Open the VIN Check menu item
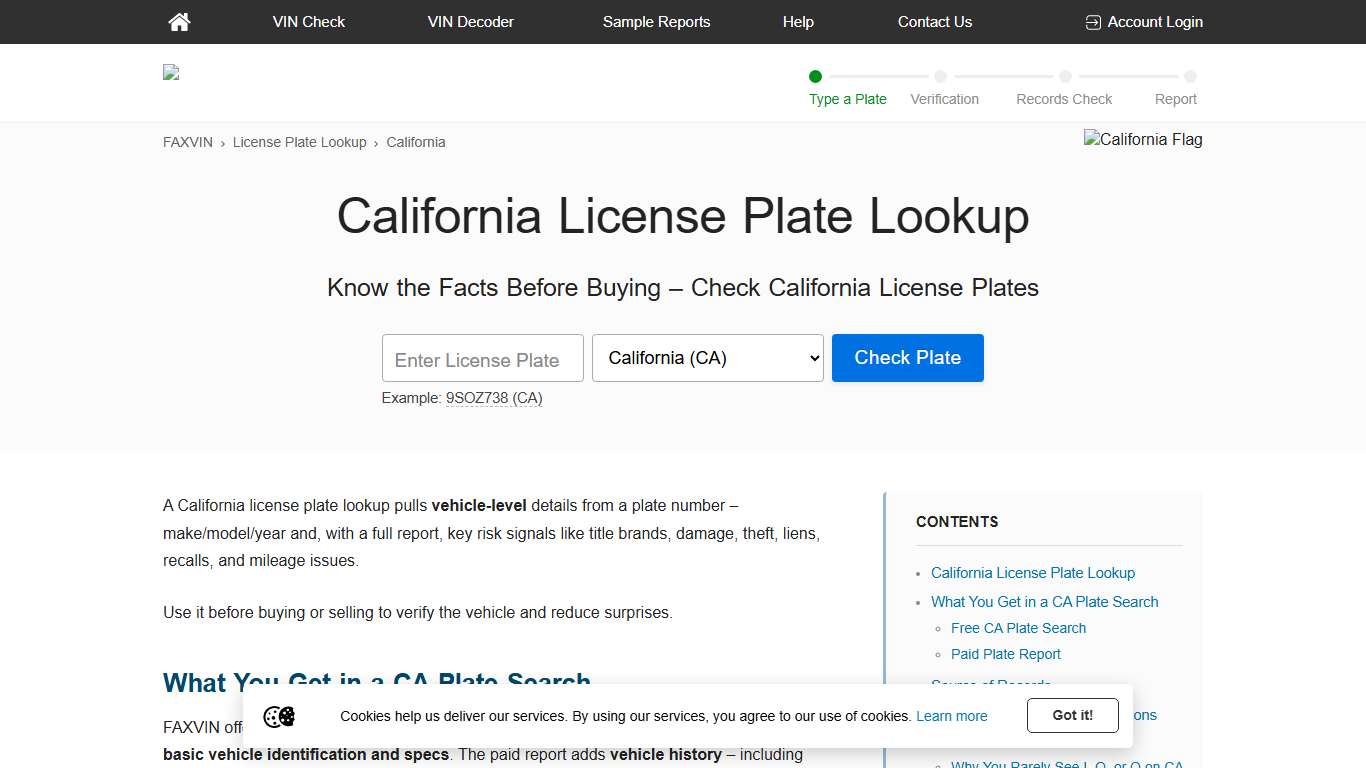Screen dimensions: 1366x768 (x=308, y=21)
